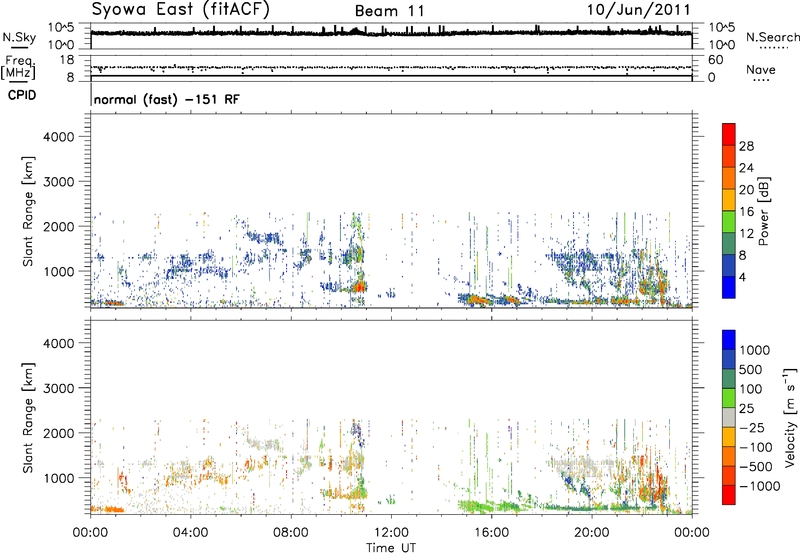Image resolution: width=800 pixels, height=554 pixels.
Task: Select the power panel 'Slant Range [km]' label
Action: 28,211
